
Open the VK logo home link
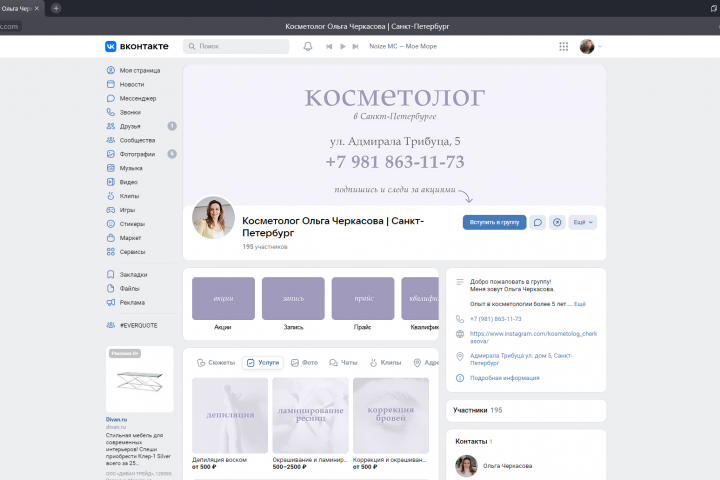coord(137,46)
